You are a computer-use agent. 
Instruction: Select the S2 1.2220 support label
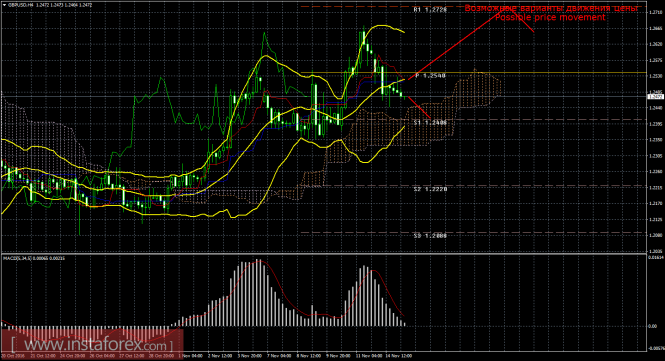click(x=430, y=189)
